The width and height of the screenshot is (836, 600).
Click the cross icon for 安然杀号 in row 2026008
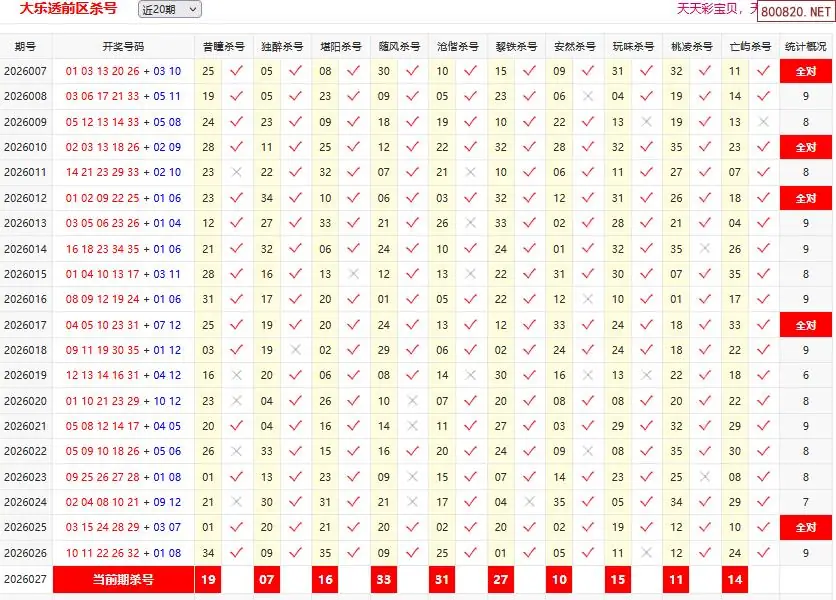pyautogui.click(x=588, y=97)
